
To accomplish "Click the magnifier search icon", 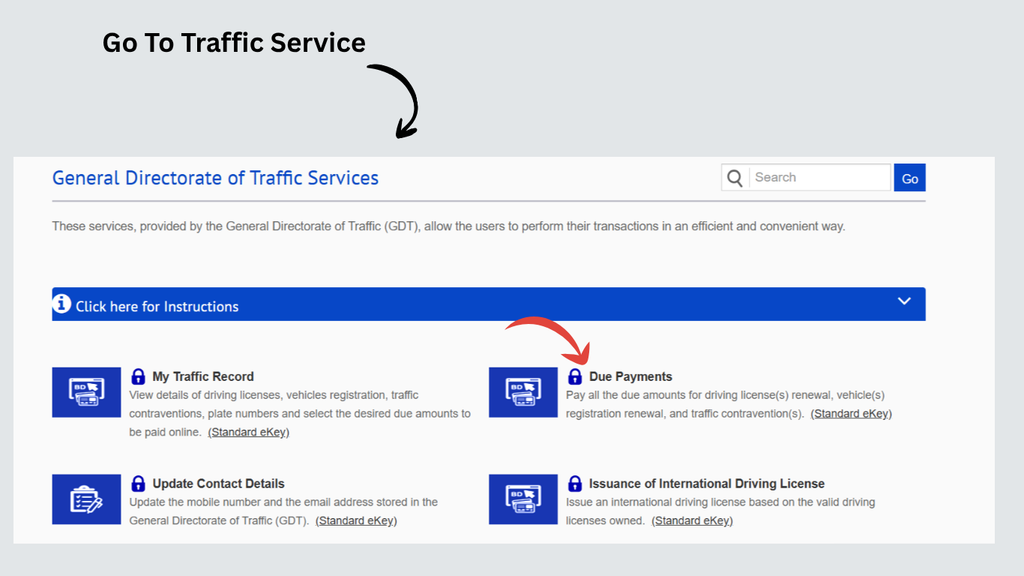I will click(x=735, y=178).
